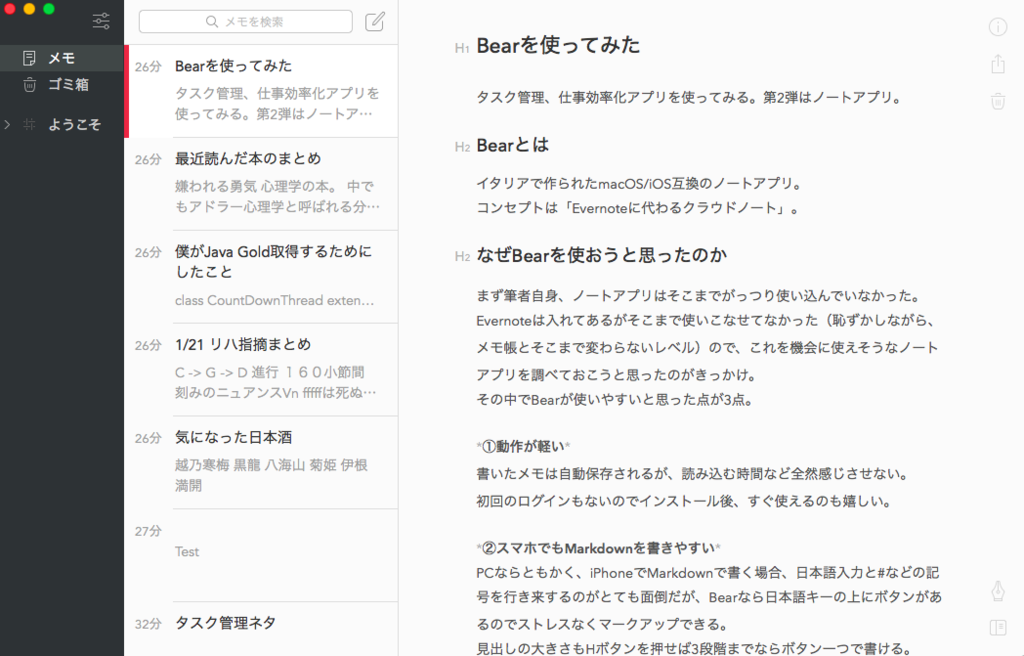Click the '27分' timestamp in note list

pyautogui.click(x=148, y=531)
